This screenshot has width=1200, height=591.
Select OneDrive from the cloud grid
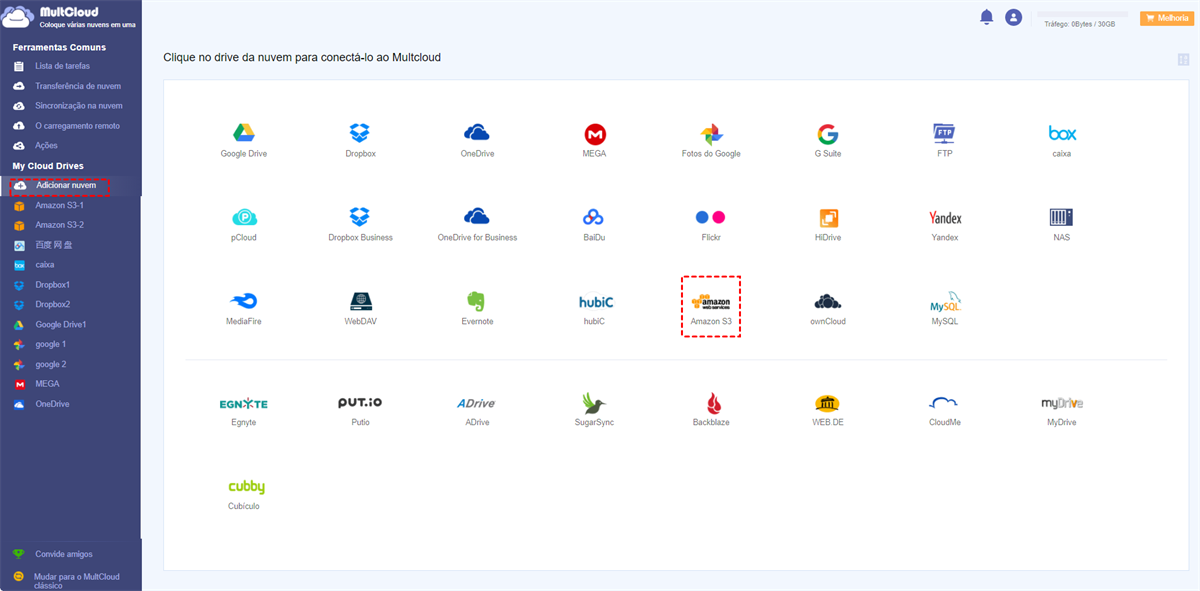pyautogui.click(x=477, y=141)
